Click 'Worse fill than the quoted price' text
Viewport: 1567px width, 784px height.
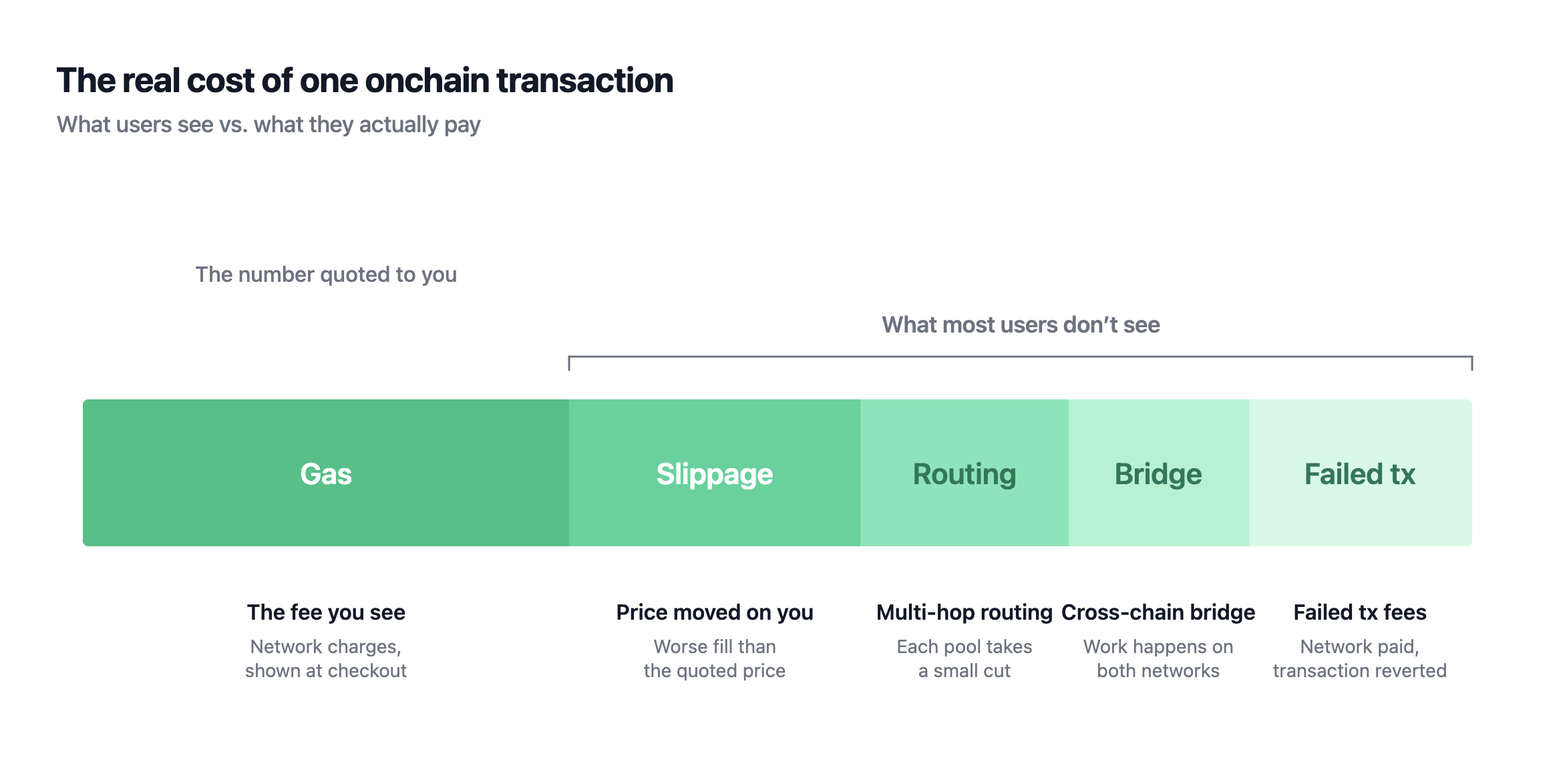click(x=715, y=658)
